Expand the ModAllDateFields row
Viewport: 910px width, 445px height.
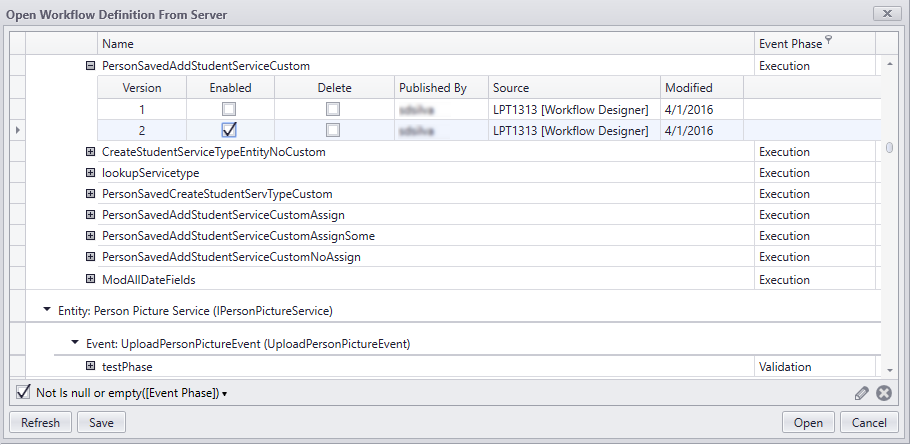coord(90,279)
